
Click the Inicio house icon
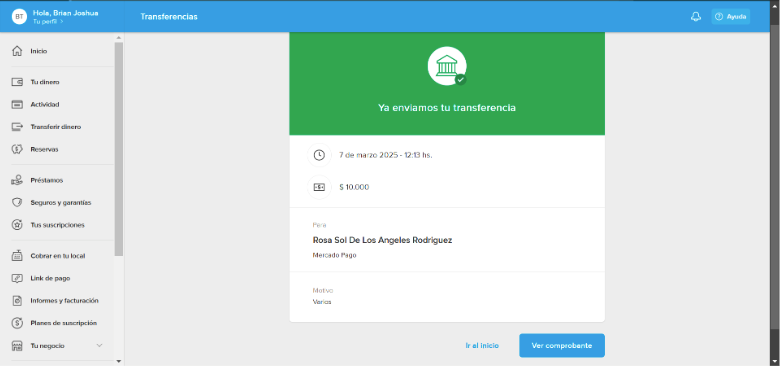coord(17,51)
